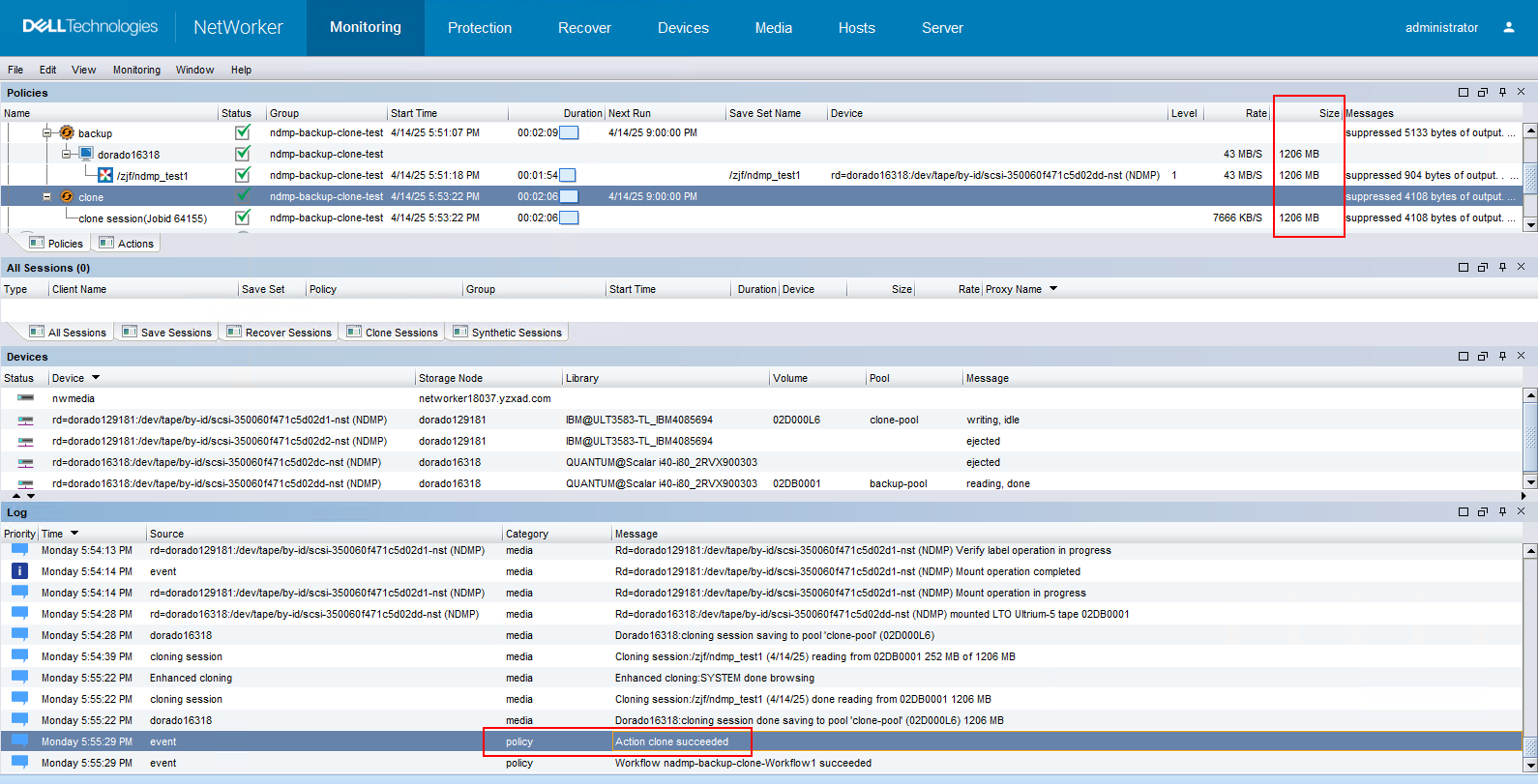Click the info priority icon in the Log

click(19, 571)
